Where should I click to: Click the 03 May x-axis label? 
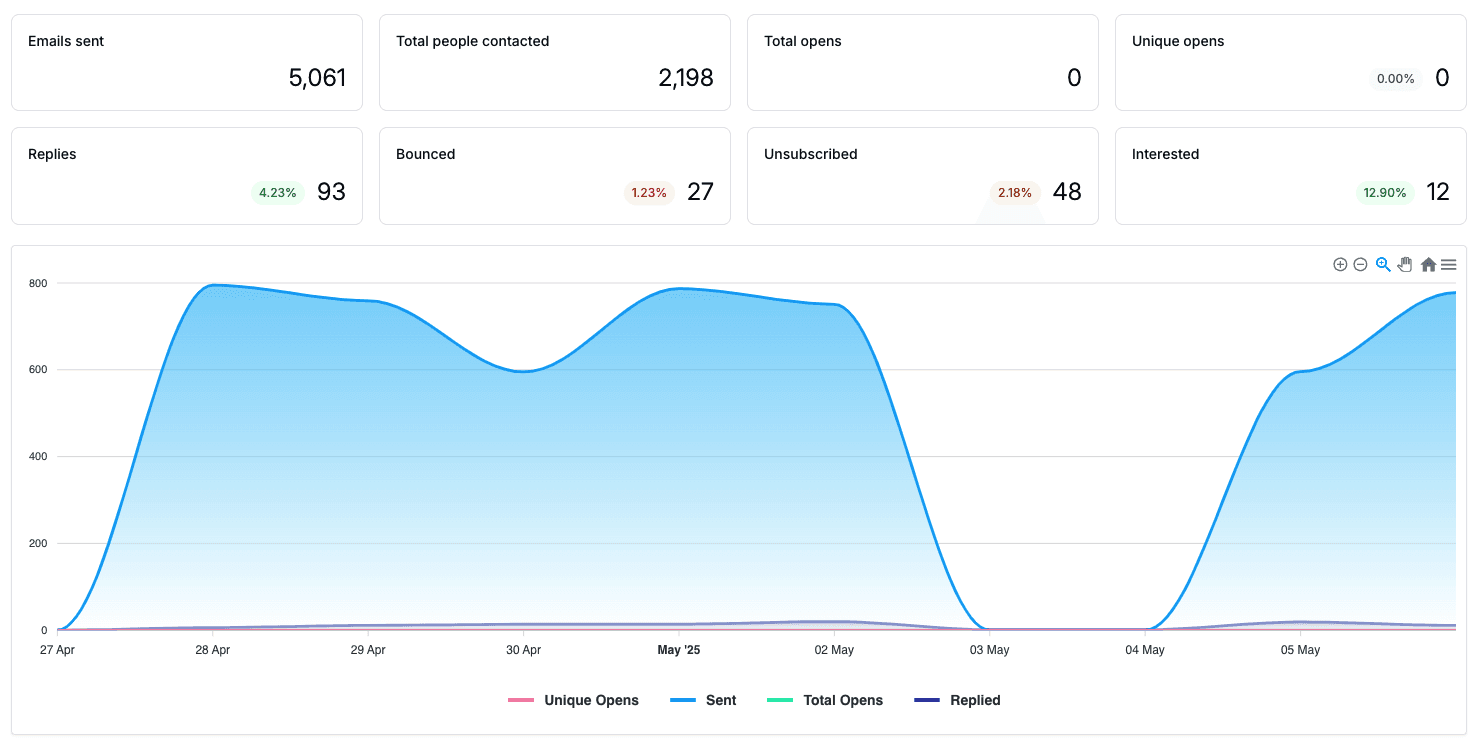[989, 650]
